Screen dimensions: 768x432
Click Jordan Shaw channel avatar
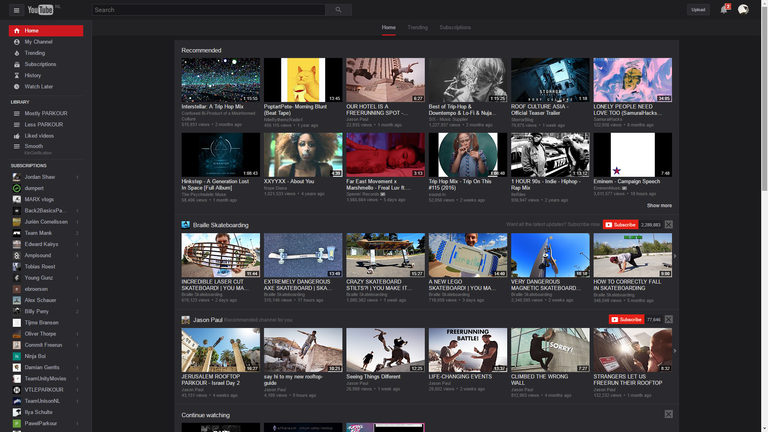(x=17, y=177)
